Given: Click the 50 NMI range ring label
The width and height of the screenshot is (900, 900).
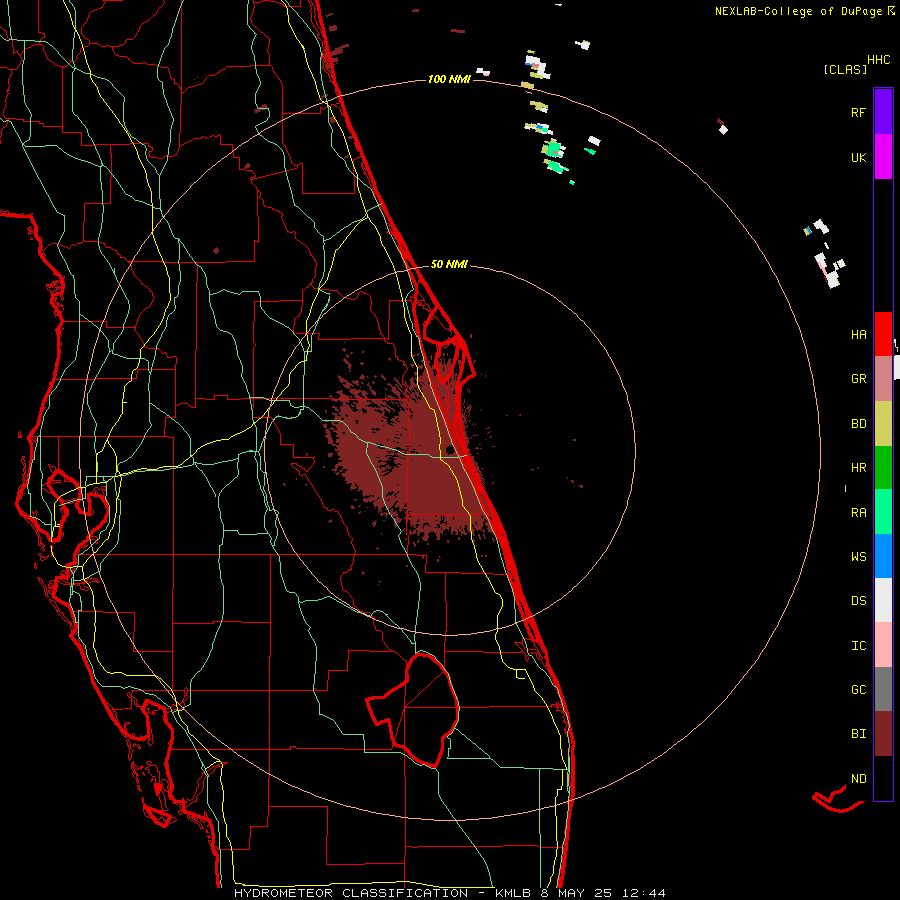Looking at the screenshot, I should 449,264.
